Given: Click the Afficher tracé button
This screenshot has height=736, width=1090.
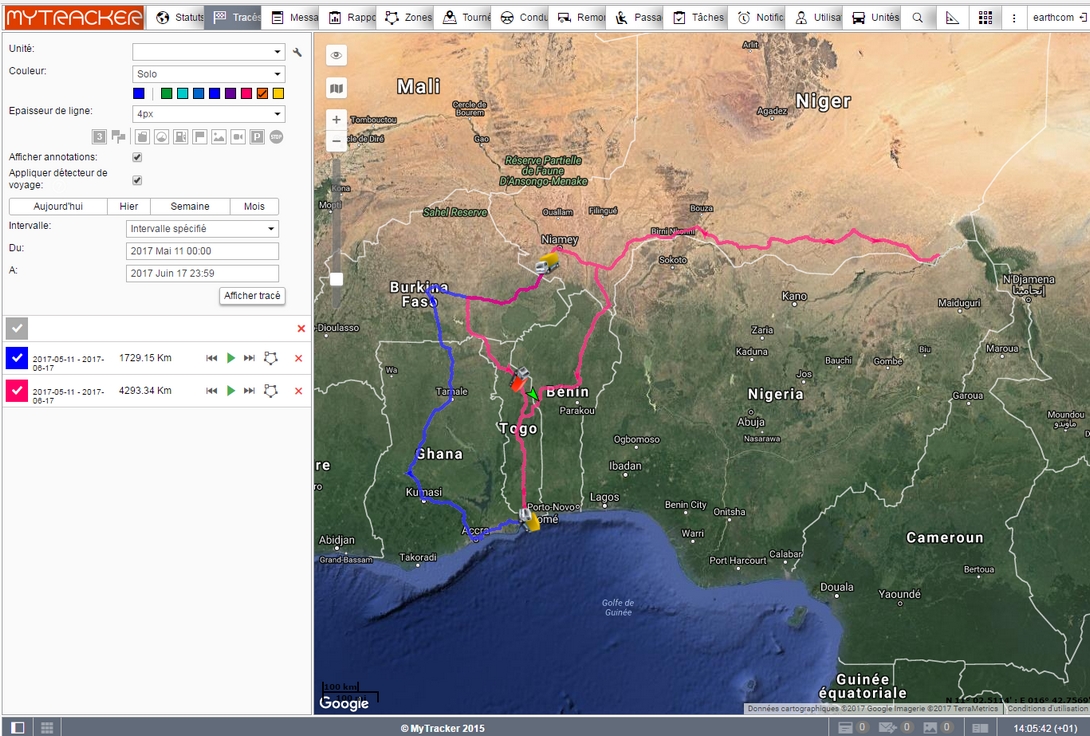Looking at the screenshot, I should (252, 296).
